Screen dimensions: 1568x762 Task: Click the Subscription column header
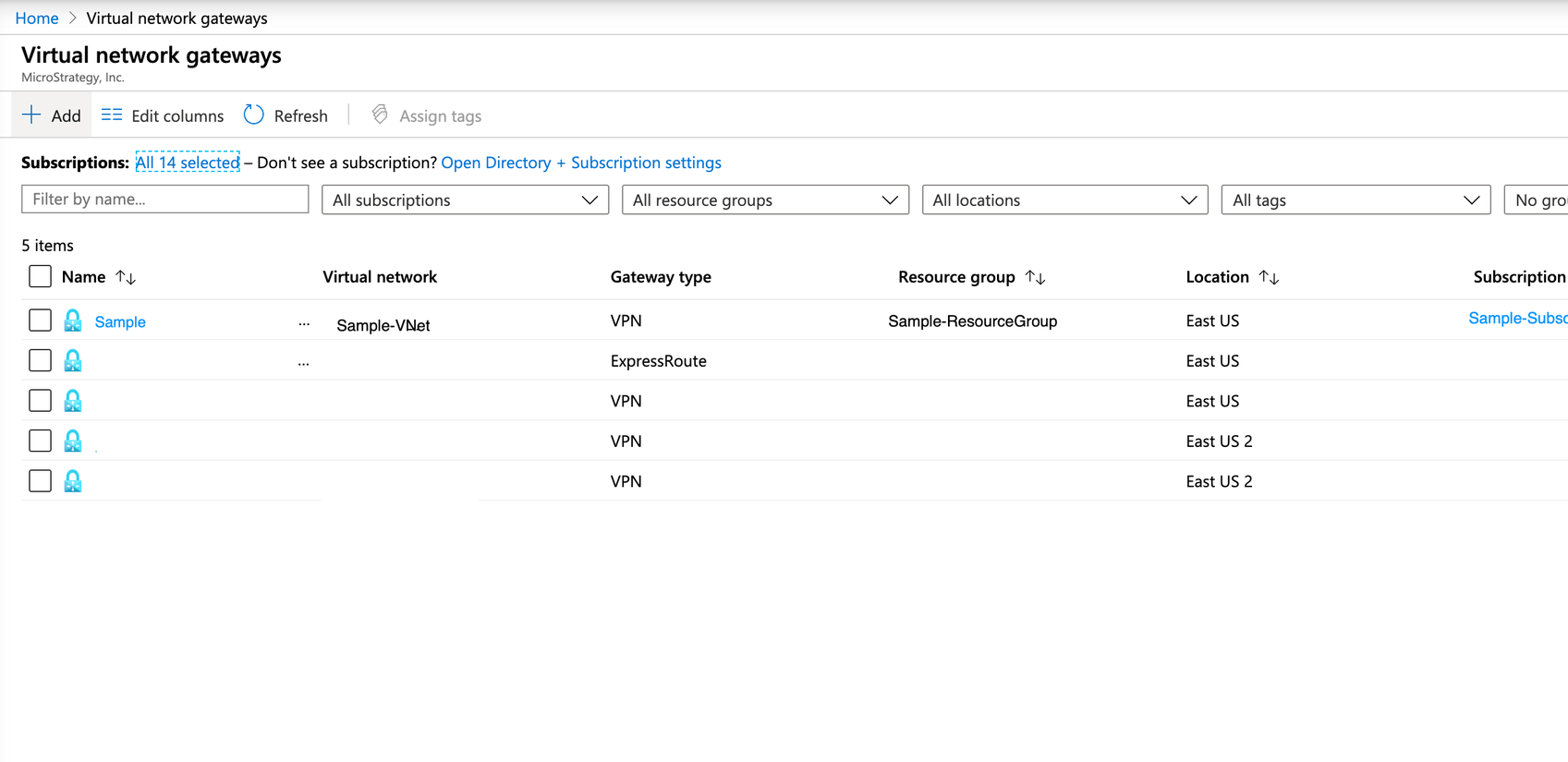click(1519, 277)
